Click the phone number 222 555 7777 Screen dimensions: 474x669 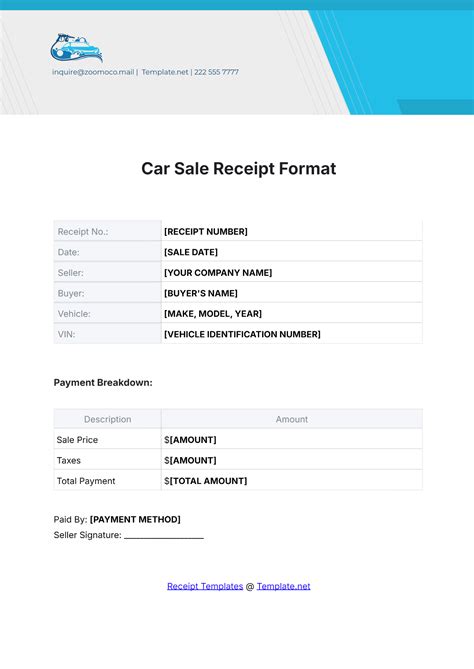[x=216, y=72]
